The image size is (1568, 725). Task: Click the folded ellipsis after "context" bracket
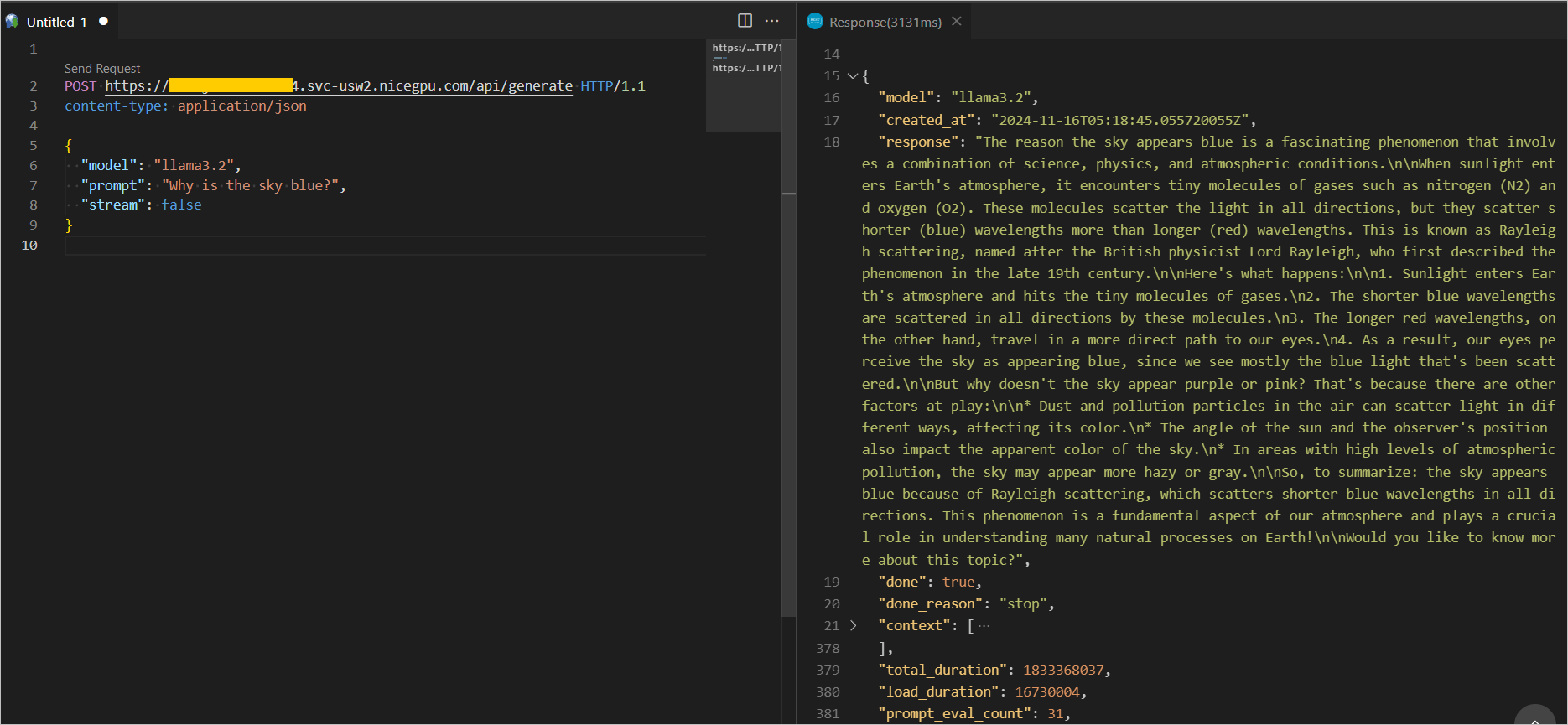(984, 626)
